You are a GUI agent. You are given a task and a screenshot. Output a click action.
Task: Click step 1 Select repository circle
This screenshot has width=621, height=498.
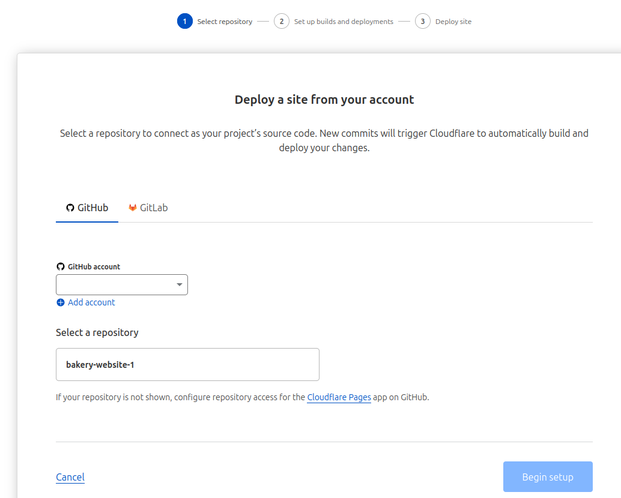pyautogui.click(x=185, y=21)
